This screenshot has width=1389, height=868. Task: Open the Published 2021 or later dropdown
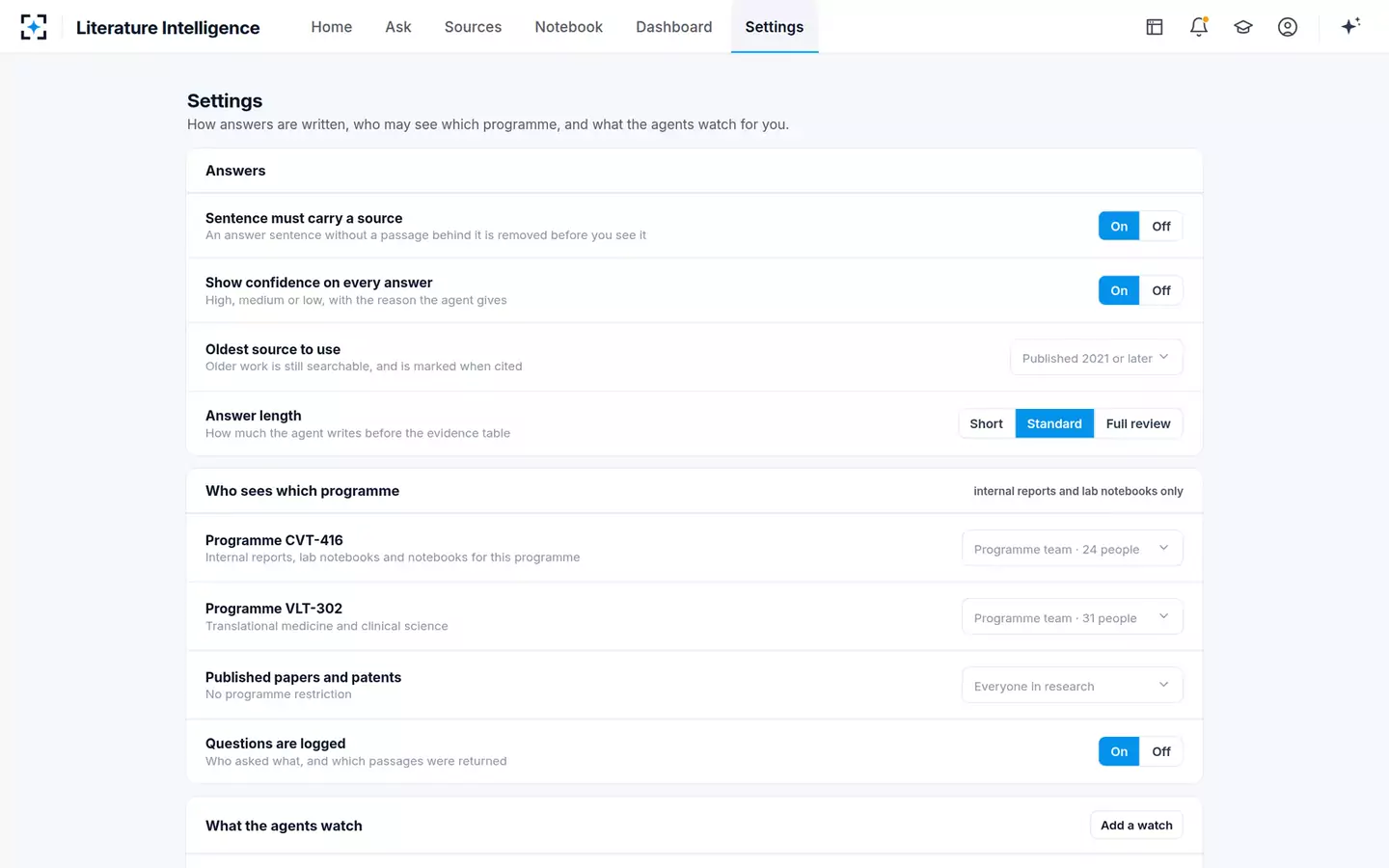(x=1097, y=358)
